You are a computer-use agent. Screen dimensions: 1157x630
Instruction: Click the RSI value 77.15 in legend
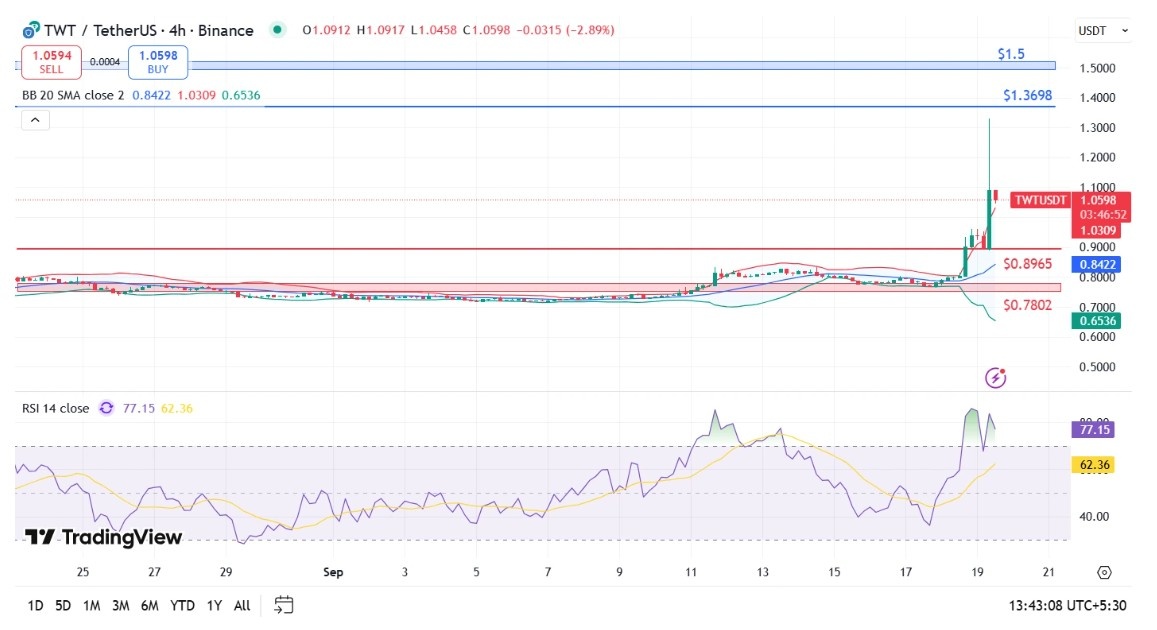(x=139, y=408)
